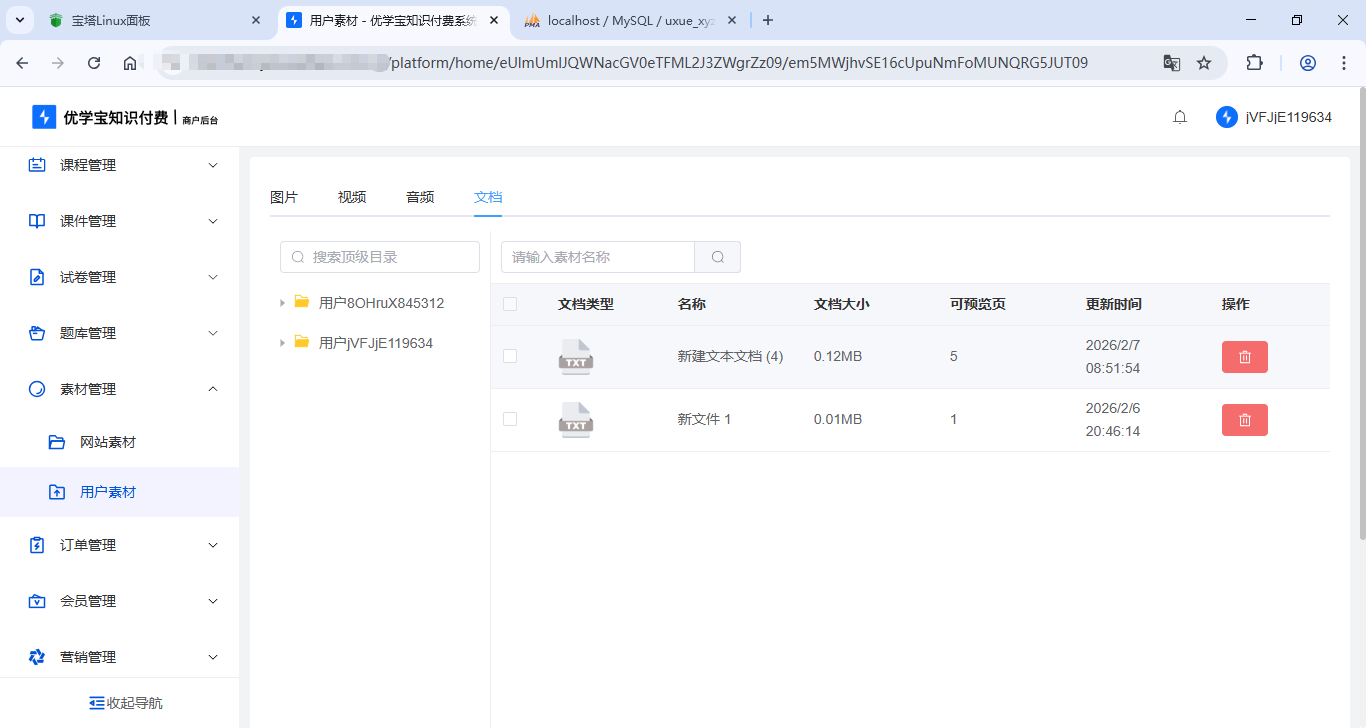Image resolution: width=1366 pixels, height=728 pixels.
Task: Expand the 用户jVFJjE119634 directory
Action: [282, 342]
